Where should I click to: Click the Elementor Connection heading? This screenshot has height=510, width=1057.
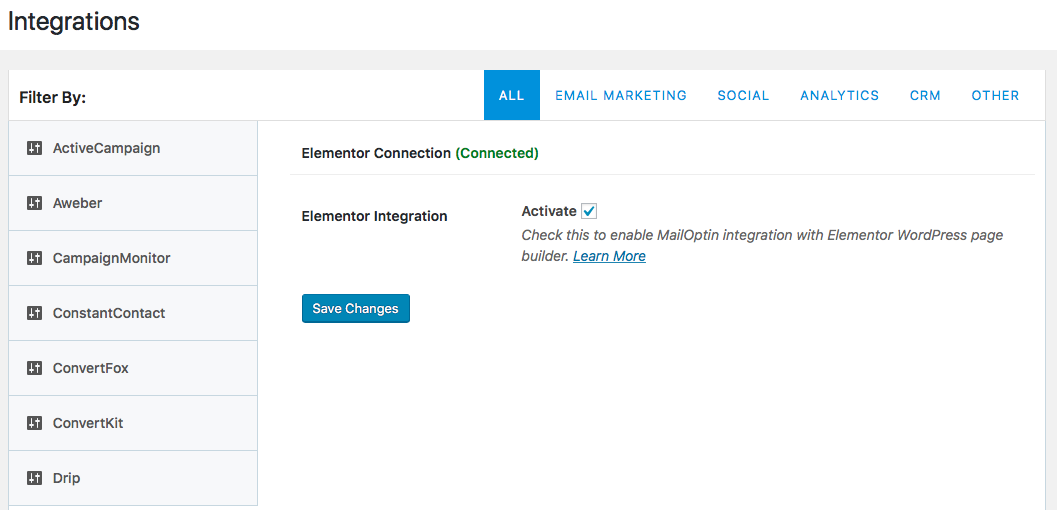tap(376, 153)
